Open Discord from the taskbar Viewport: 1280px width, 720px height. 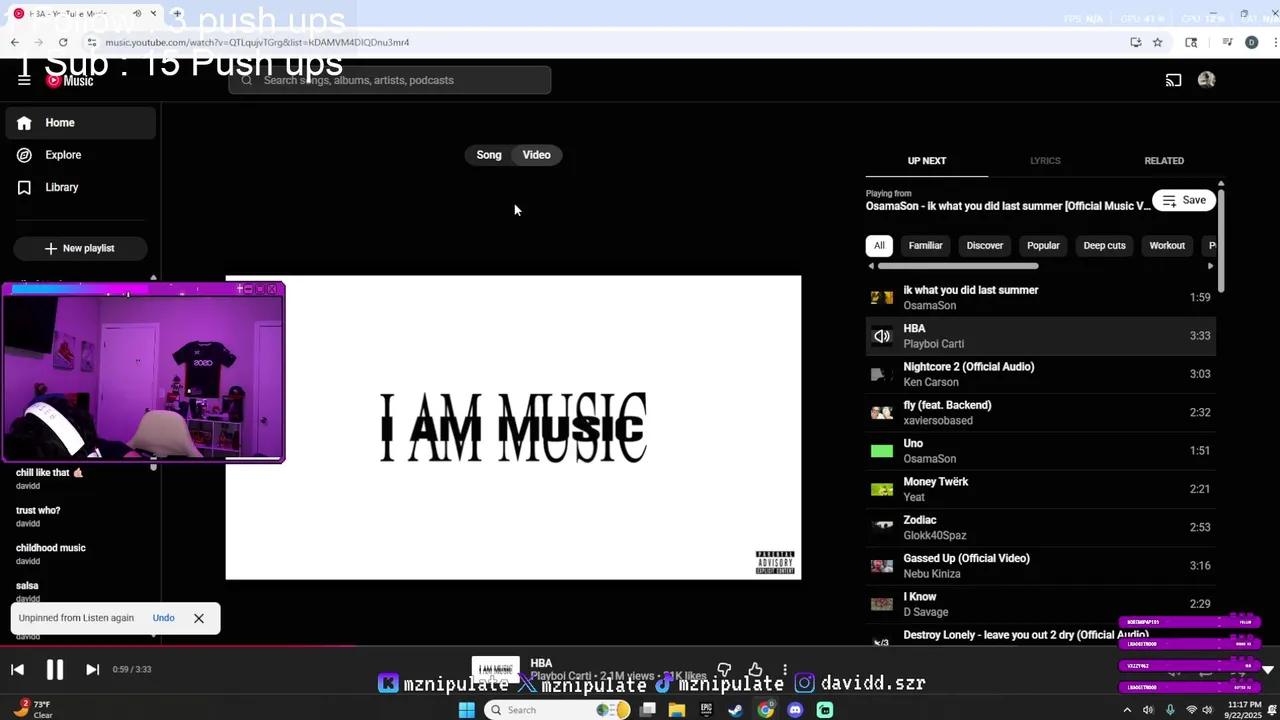[x=795, y=710]
